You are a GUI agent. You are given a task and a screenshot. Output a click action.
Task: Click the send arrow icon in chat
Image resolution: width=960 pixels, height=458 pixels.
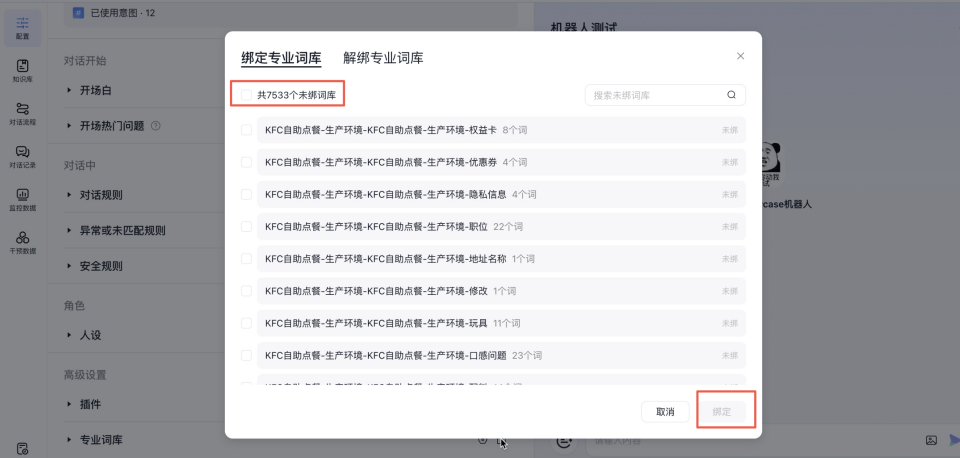click(x=954, y=440)
